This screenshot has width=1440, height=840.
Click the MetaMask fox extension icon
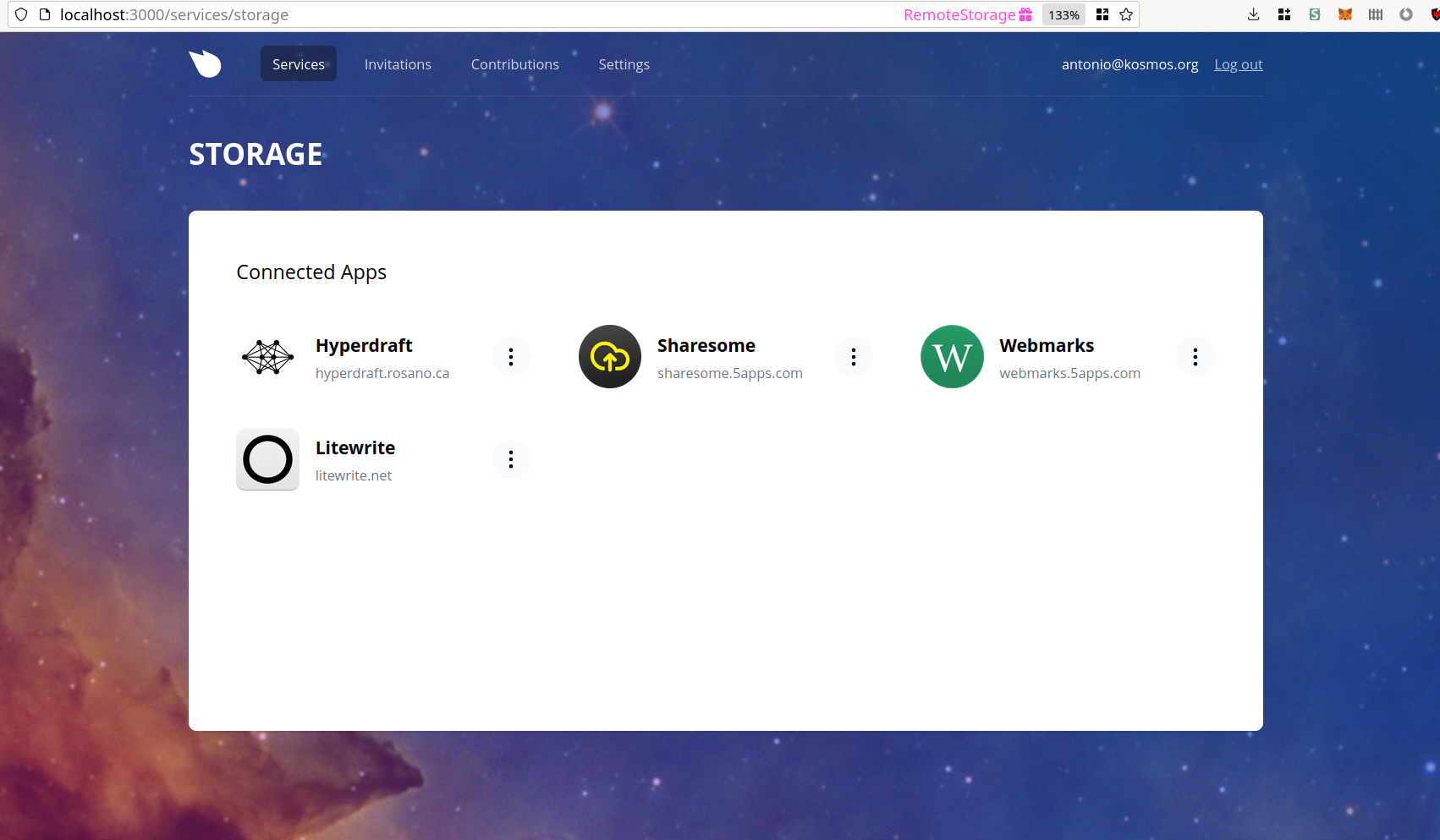click(x=1345, y=14)
